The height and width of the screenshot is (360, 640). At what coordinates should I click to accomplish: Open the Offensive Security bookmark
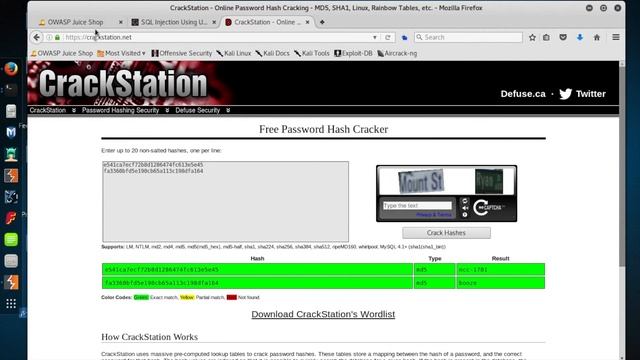(182, 53)
